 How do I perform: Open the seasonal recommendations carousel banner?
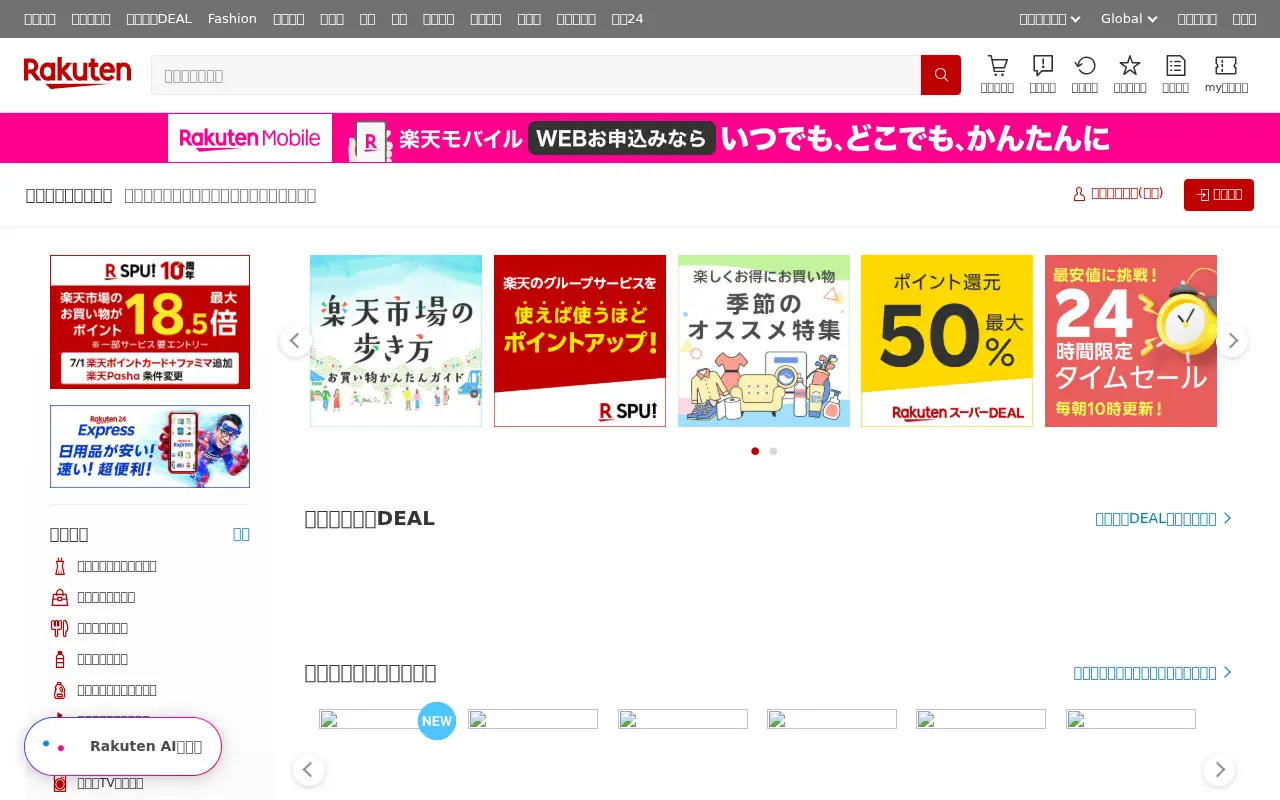click(764, 341)
